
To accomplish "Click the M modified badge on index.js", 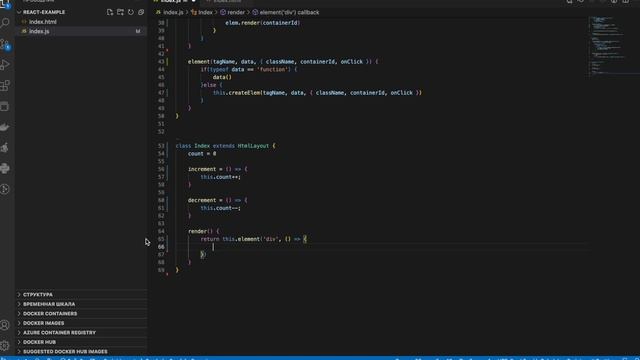I will 138,31.
